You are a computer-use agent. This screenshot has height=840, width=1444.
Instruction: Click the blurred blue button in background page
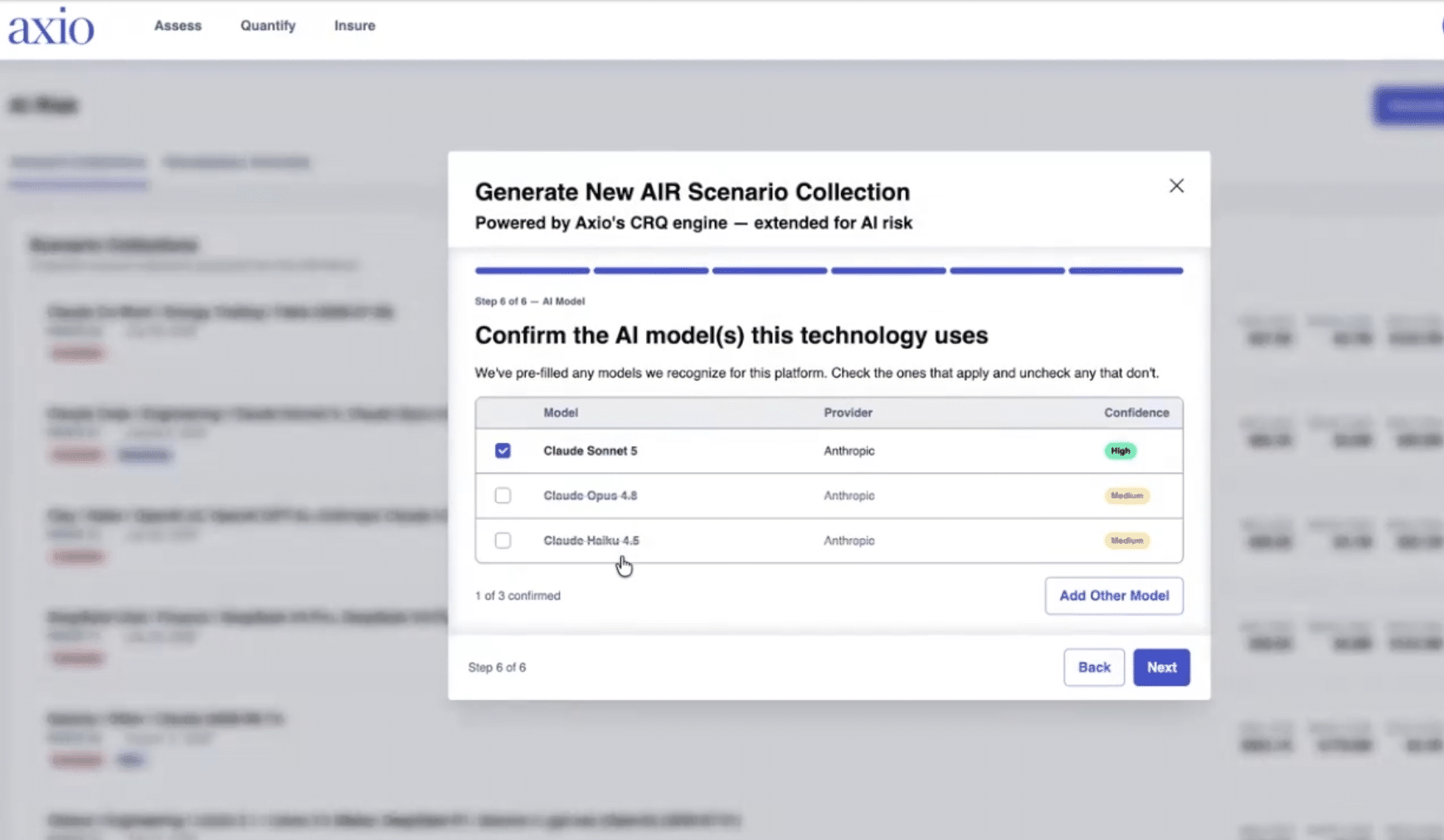pos(1408,106)
